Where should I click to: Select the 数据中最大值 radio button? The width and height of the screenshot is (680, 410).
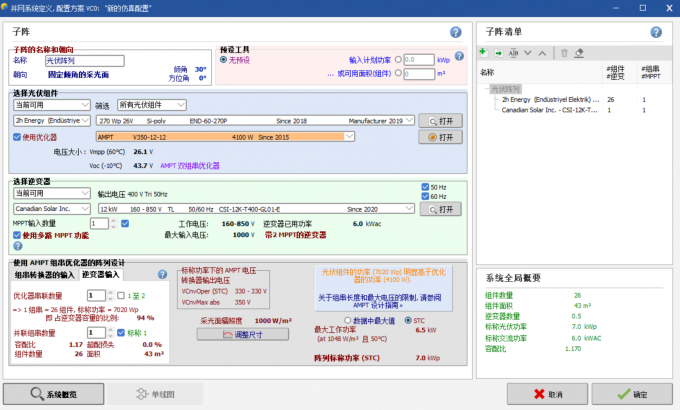coord(347,320)
